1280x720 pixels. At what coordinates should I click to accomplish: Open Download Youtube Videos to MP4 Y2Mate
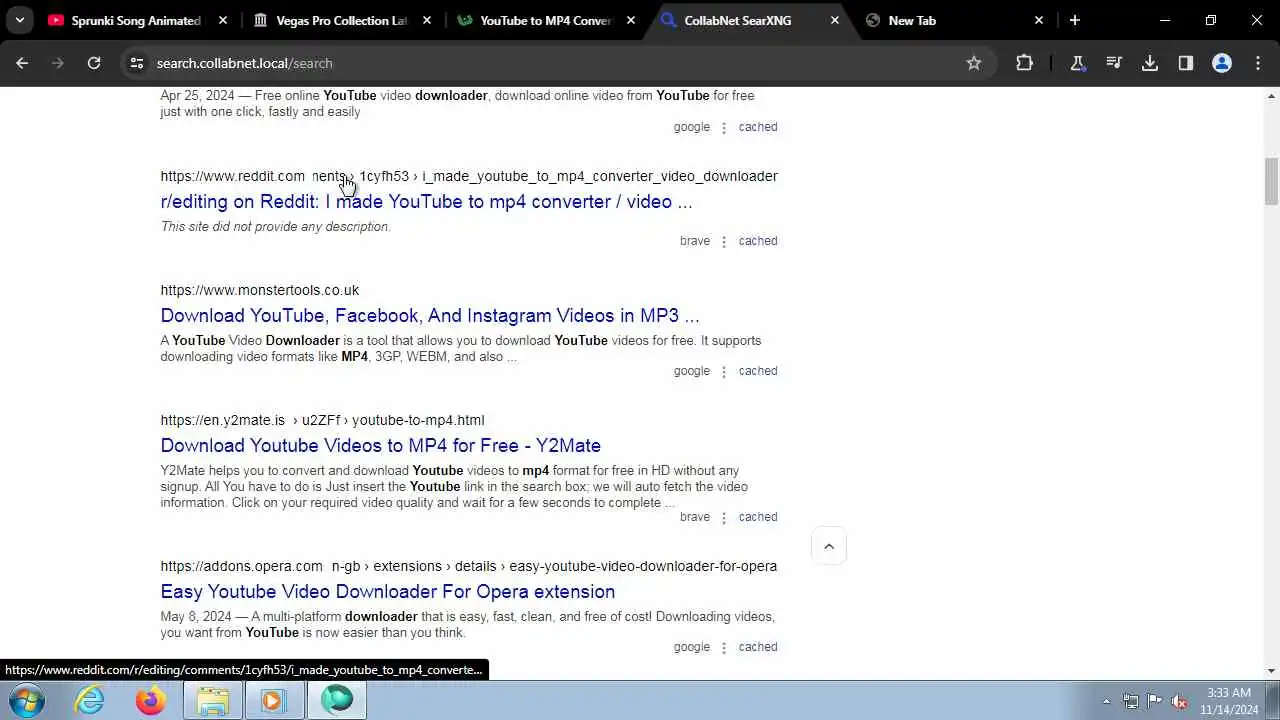pos(381,445)
